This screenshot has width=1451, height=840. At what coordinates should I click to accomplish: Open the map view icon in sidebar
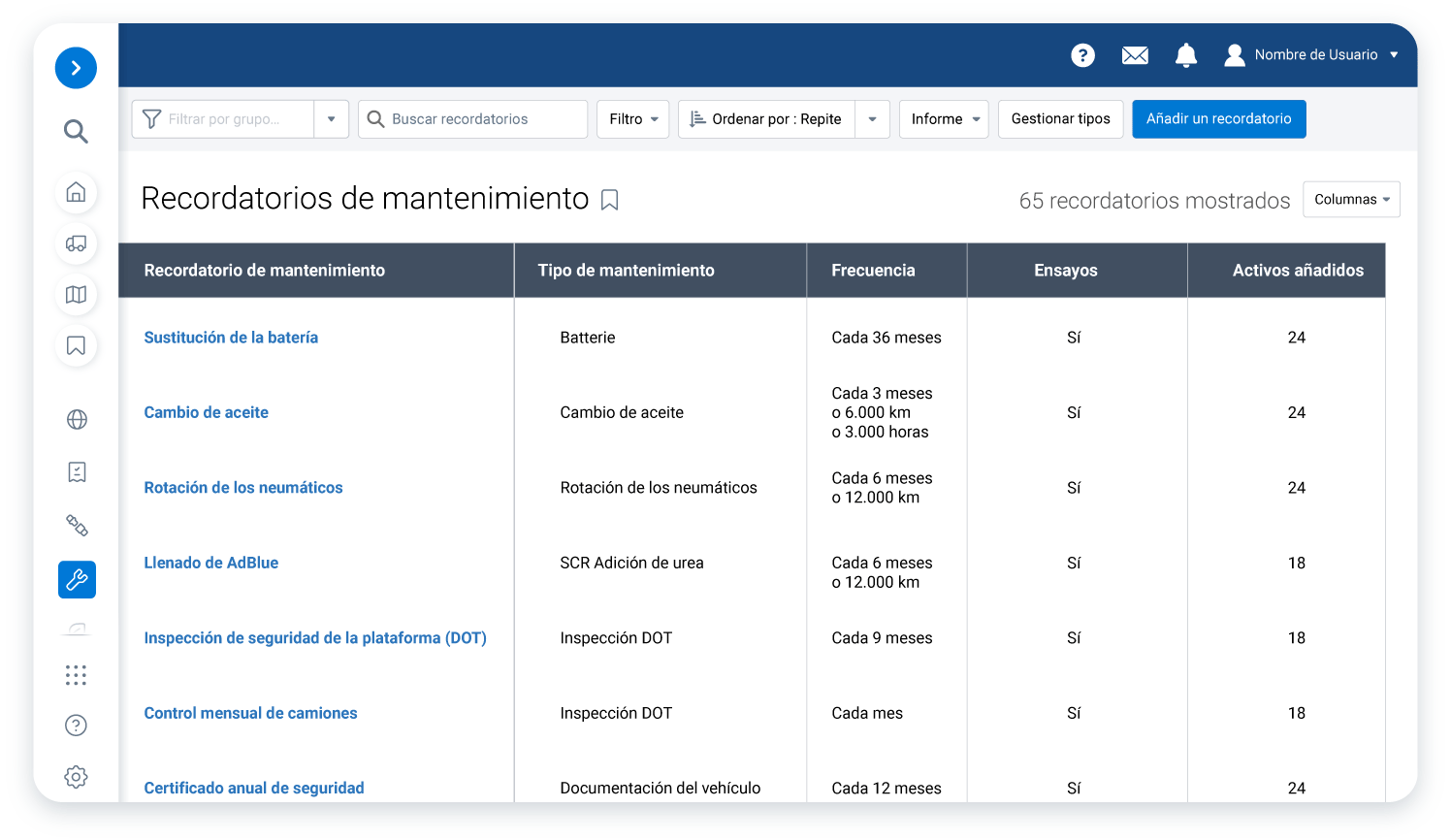click(76, 295)
